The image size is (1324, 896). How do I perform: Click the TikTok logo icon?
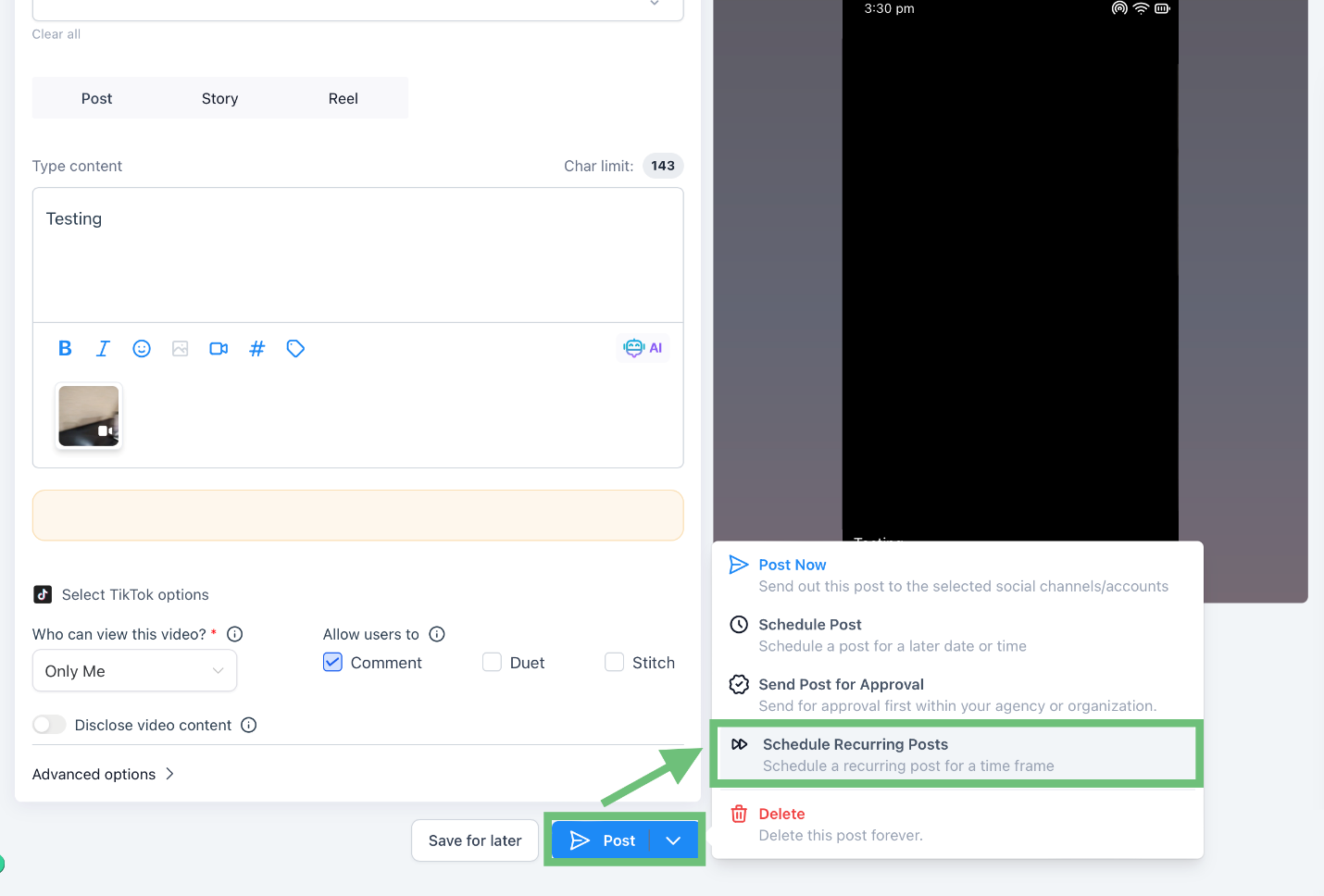[x=43, y=594]
